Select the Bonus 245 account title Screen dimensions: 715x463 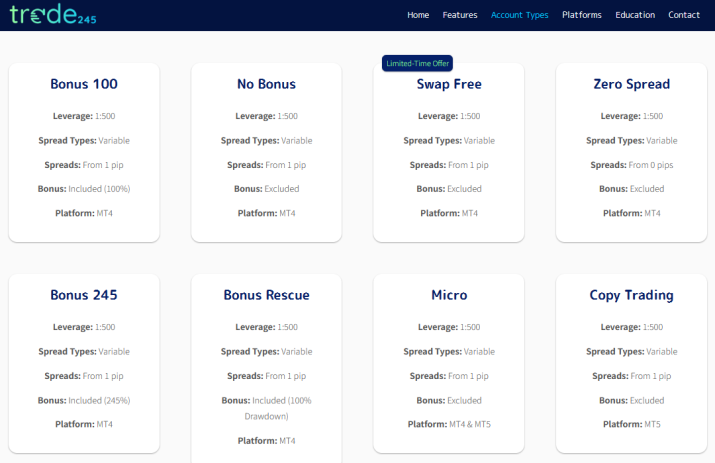pyautogui.click(x=84, y=295)
